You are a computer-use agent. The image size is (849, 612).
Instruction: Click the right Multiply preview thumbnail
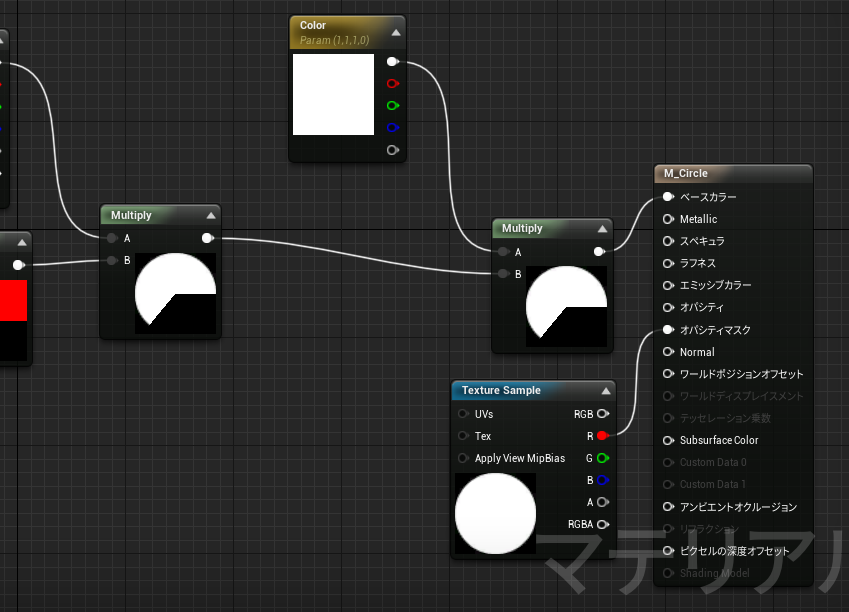coord(566,306)
